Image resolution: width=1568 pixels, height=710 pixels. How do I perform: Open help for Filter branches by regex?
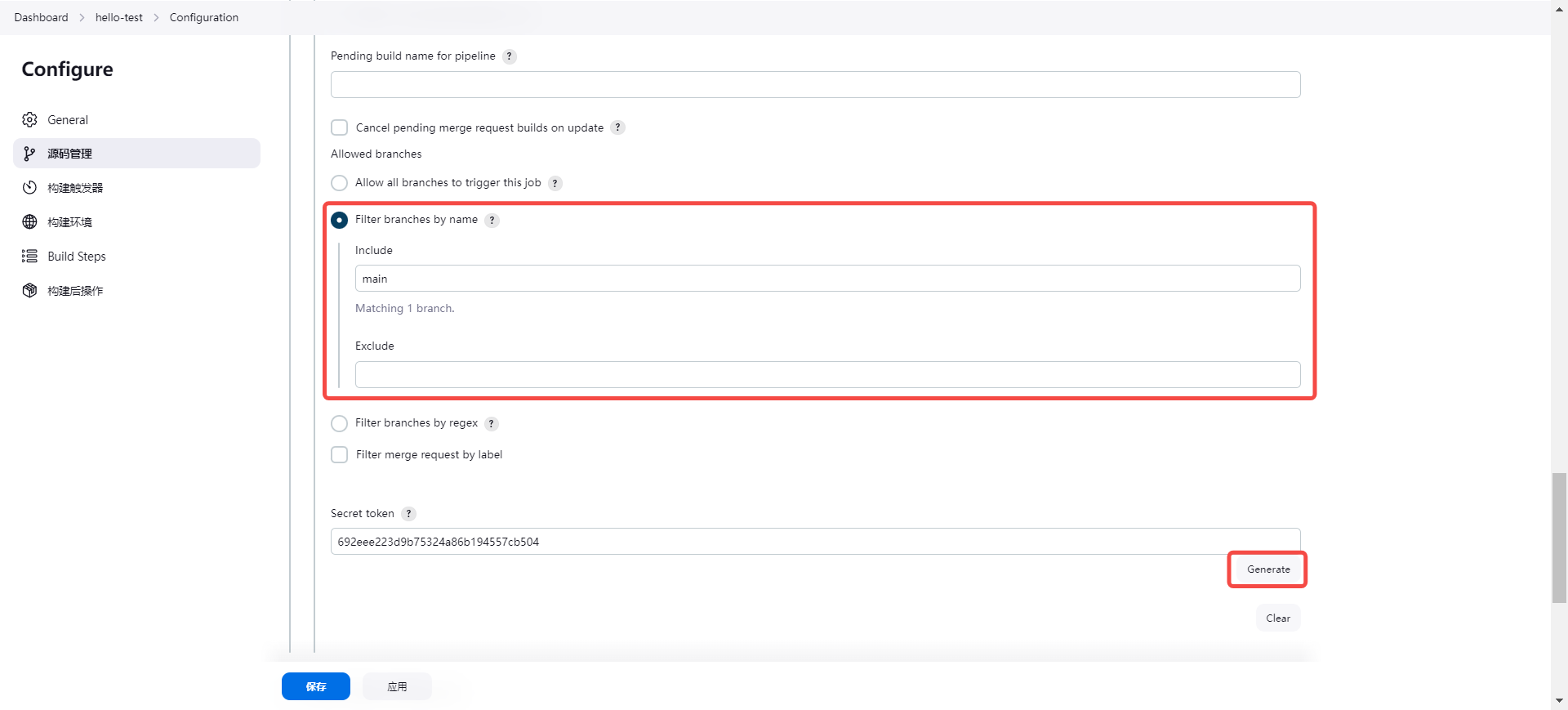[x=492, y=423]
